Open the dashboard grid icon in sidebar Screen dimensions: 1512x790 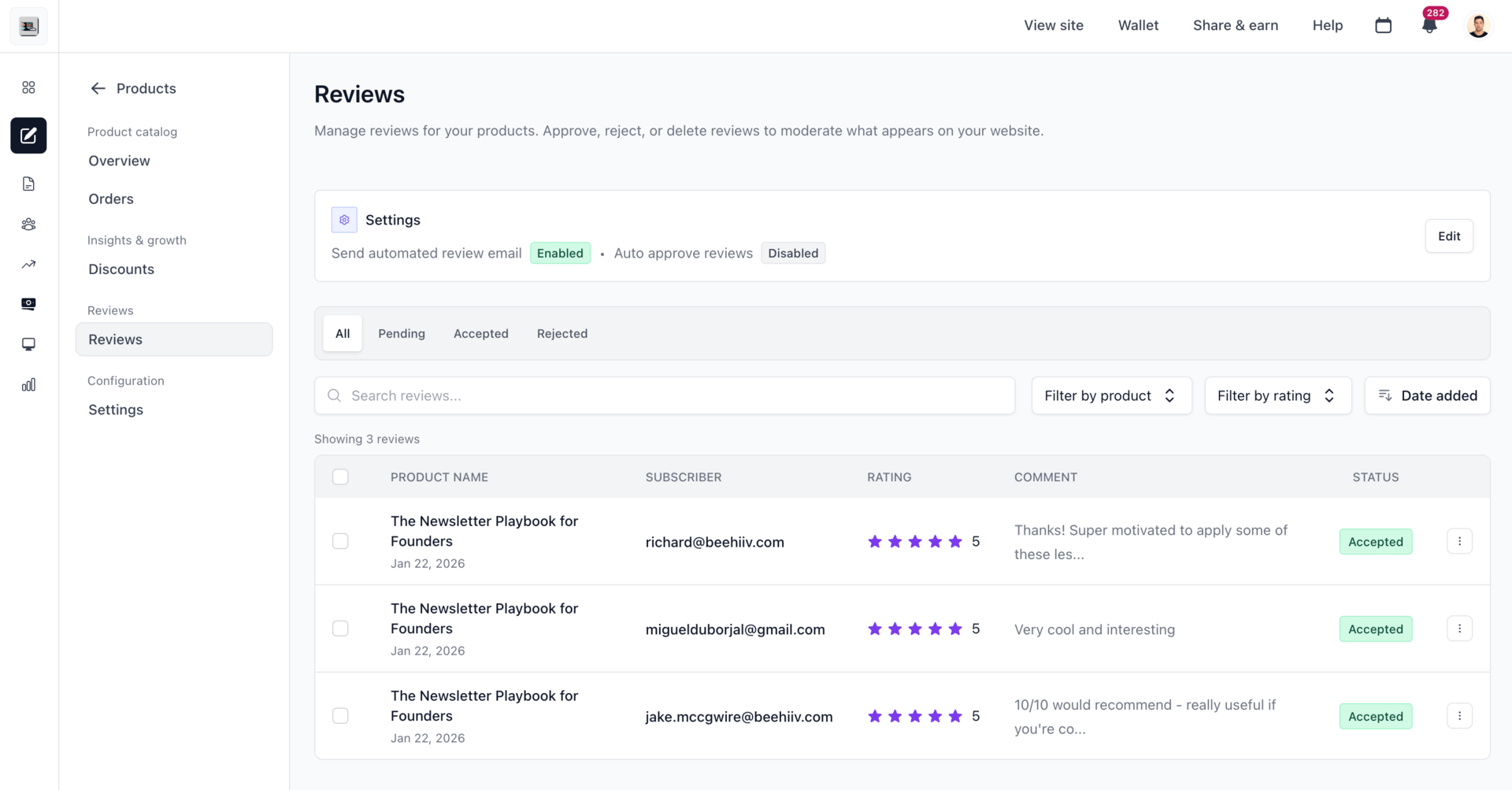coord(28,87)
